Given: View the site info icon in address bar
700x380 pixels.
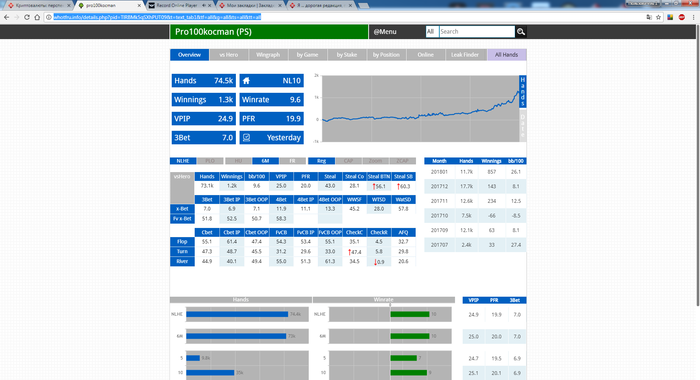Looking at the screenshot, I should (x=49, y=17).
